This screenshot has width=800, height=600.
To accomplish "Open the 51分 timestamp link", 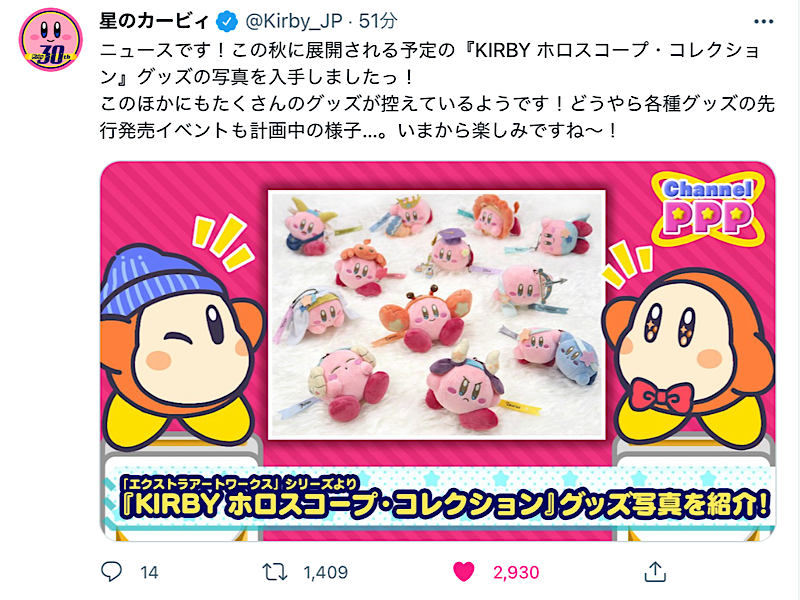I will point(378,21).
